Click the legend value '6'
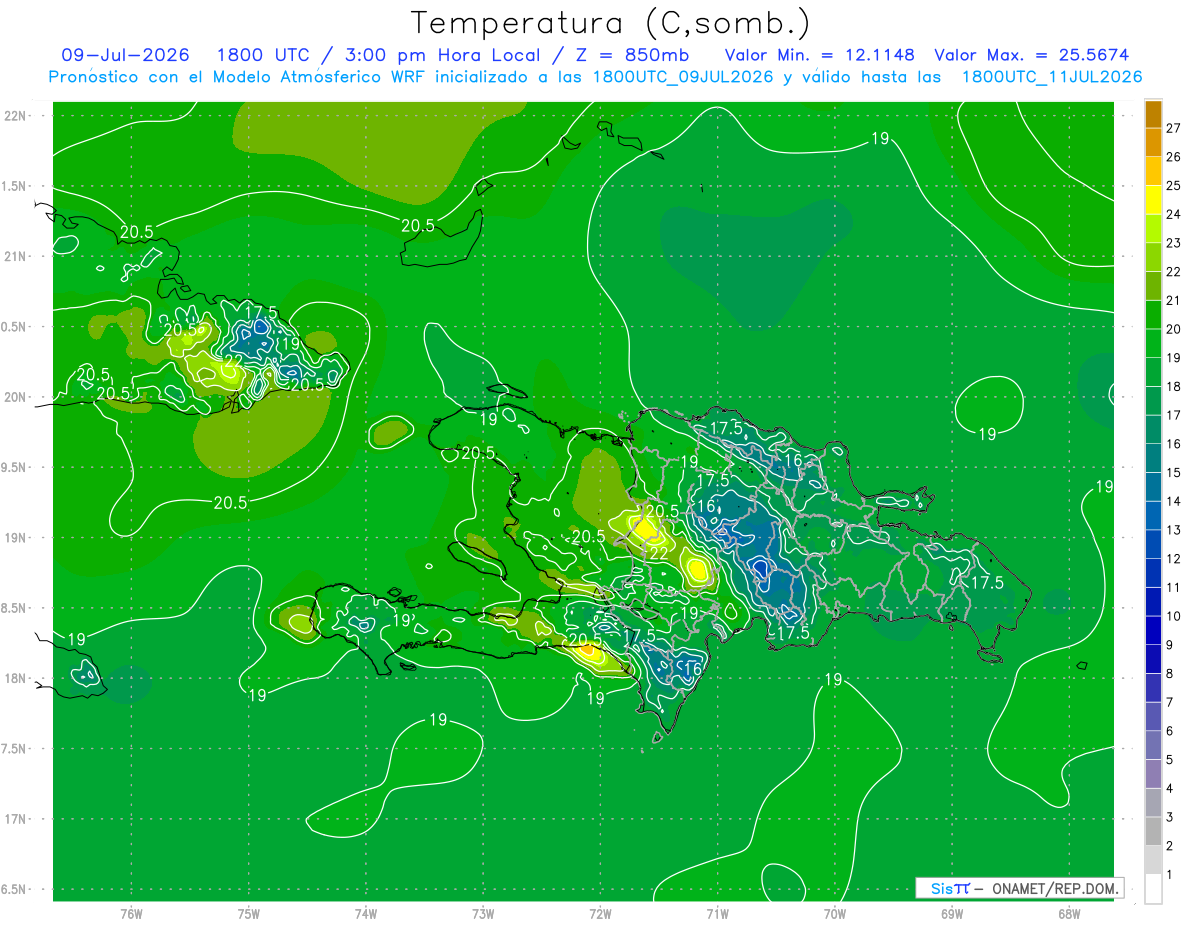 pyautogui.click(x=1170, y=731)
